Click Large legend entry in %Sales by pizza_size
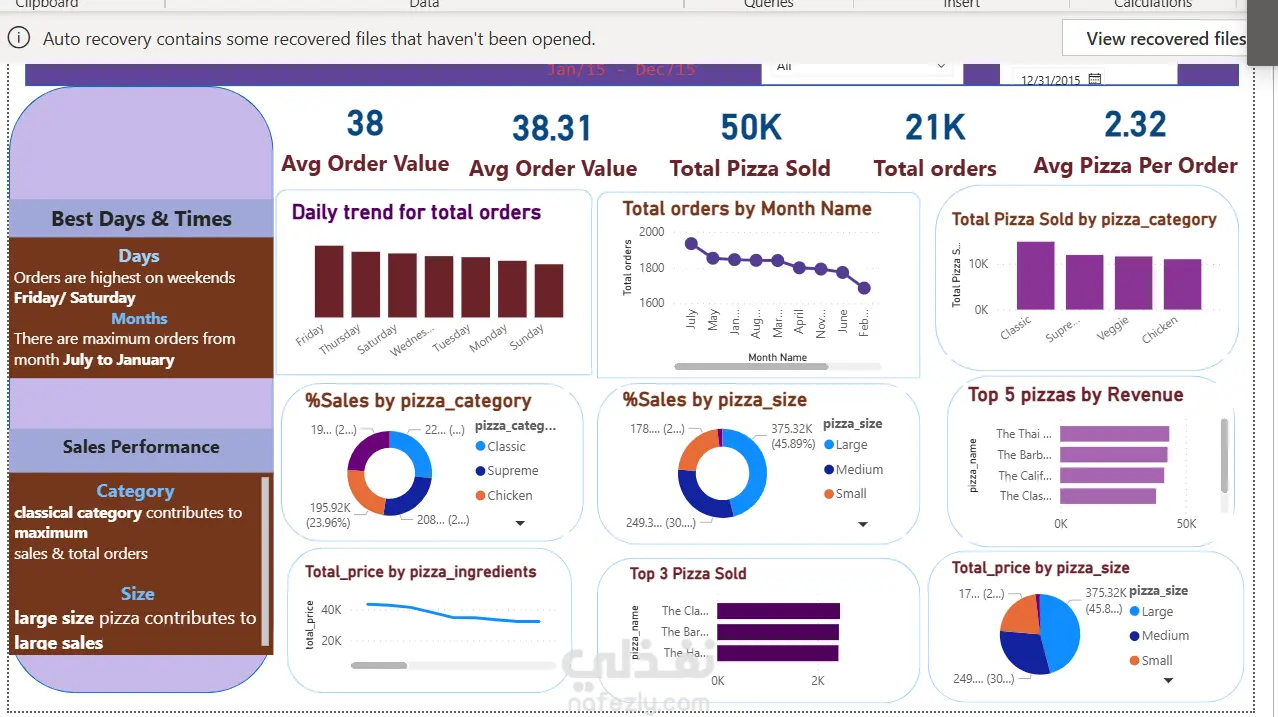Image resolution: width=1278 pixels, height=717 pixels. 845,445
